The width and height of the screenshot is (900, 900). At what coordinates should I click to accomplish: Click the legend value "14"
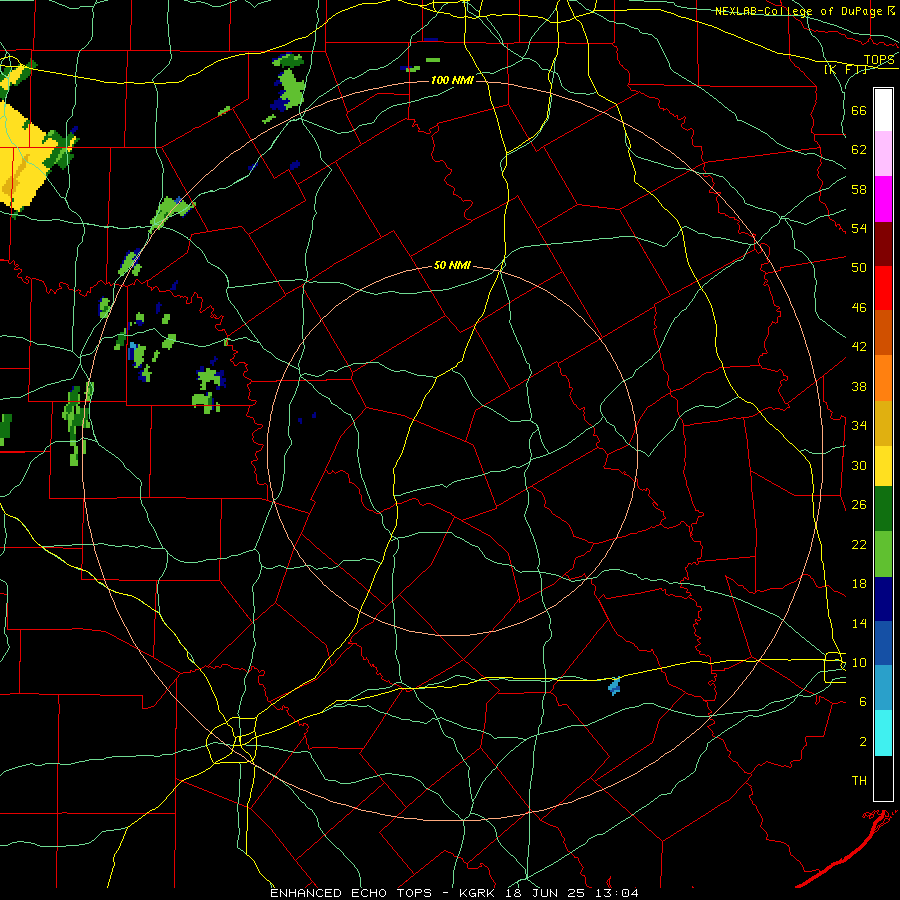(x=859, y=623)
